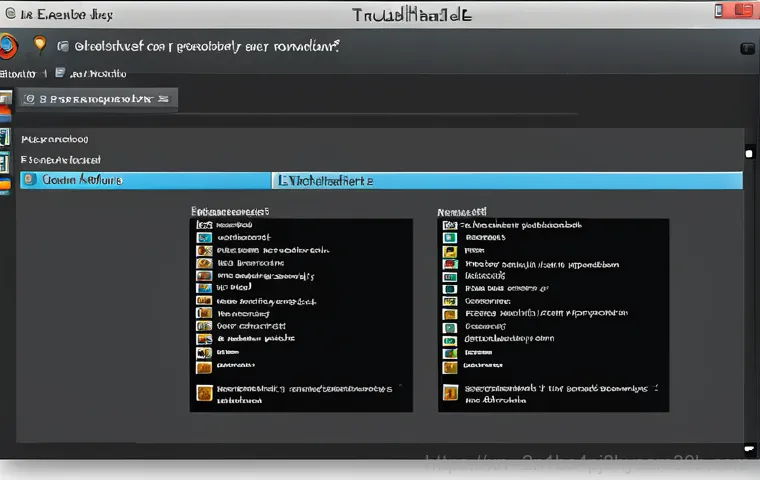The image size is (760, 480).
Task: Click the blue column header right of selected row
Action: (x=506, y=181)
